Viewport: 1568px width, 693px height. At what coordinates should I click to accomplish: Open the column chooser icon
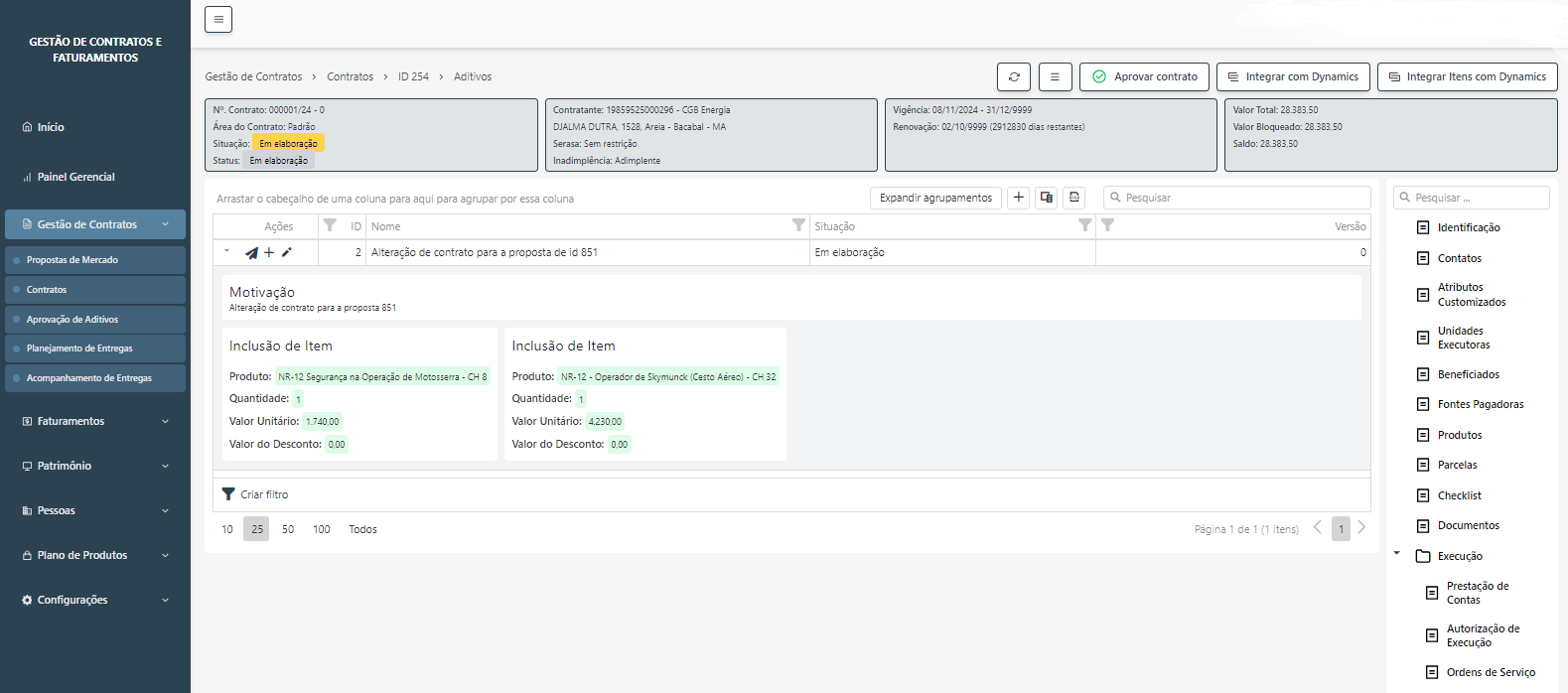[1046, 198]
